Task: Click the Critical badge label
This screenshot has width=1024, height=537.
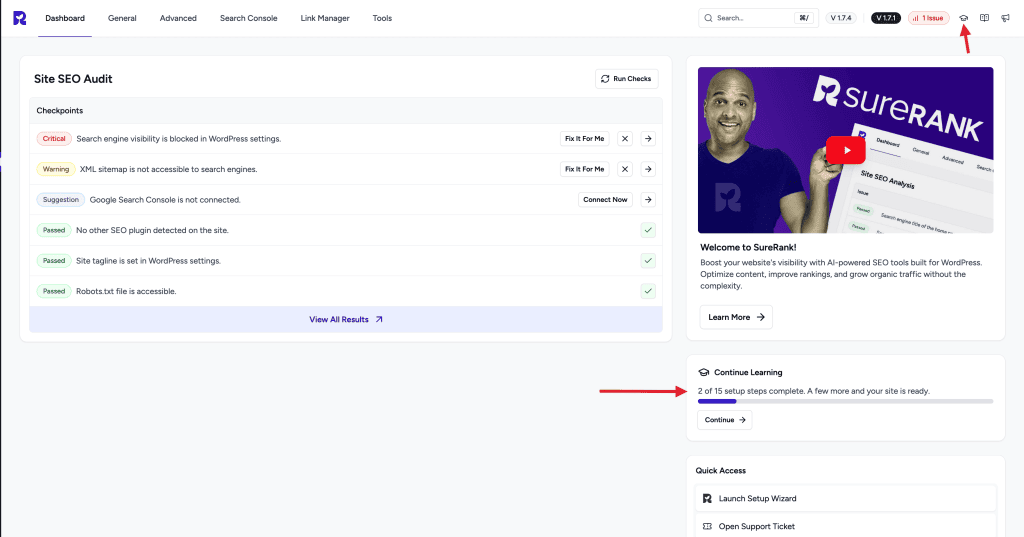Action: coord(54,138)
